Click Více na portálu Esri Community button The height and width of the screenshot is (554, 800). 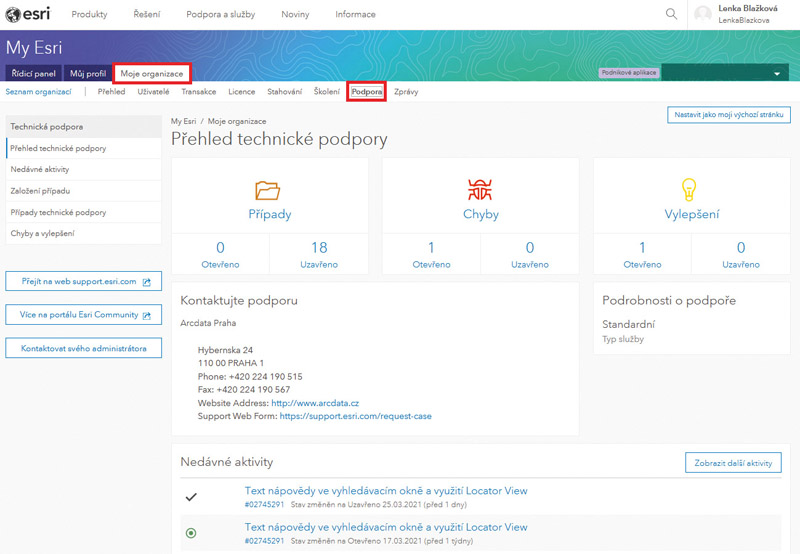[x=84, y=315]
